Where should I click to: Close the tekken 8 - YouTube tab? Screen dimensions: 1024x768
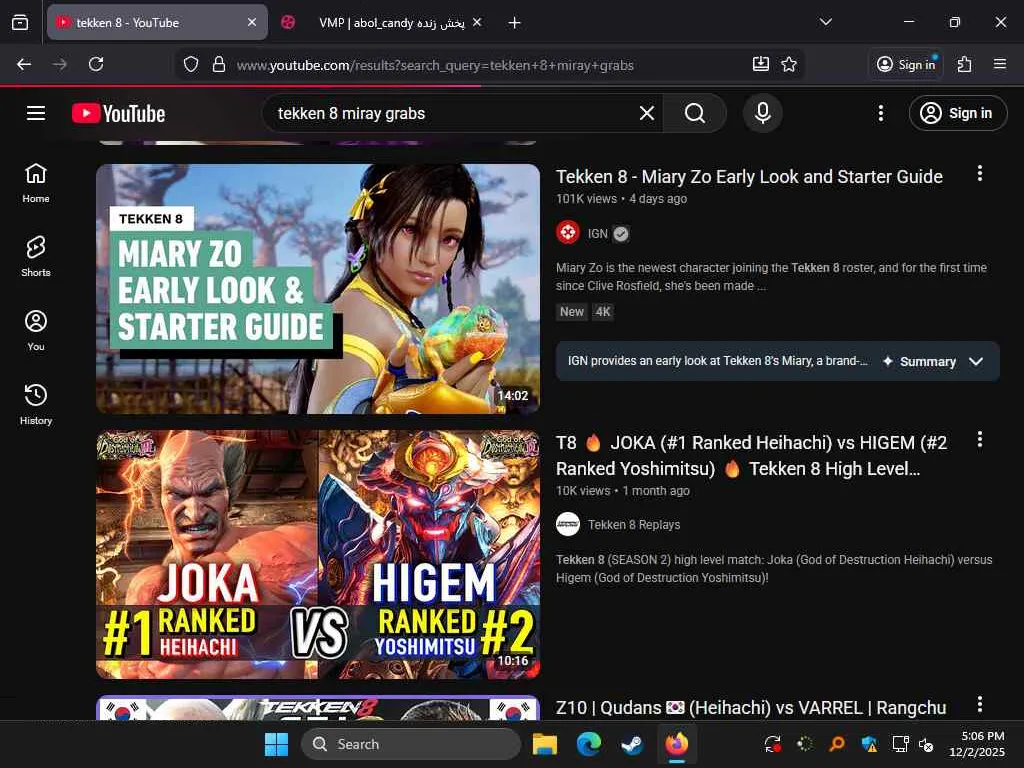pyautogui.click(x=251, y=22)
